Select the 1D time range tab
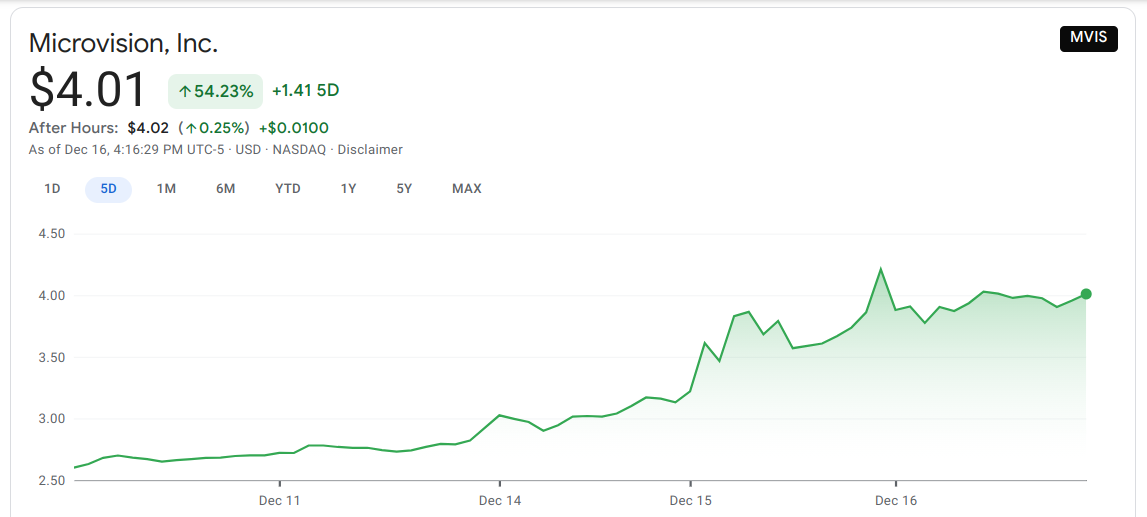This screenshot has width=1147, height=517. (x=52, y=189)
